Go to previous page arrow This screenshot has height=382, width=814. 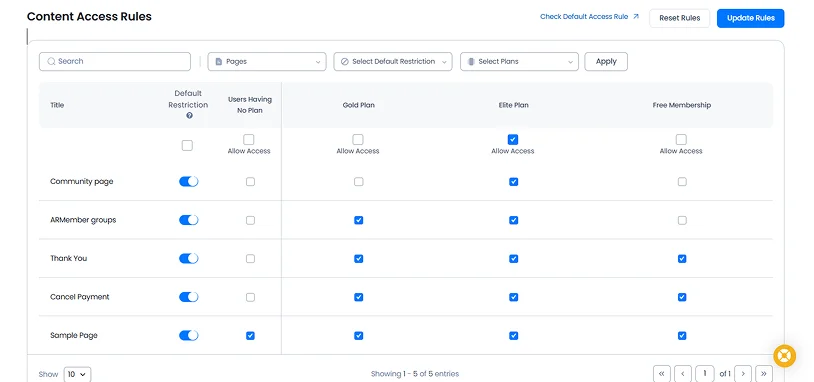point(683,374)
